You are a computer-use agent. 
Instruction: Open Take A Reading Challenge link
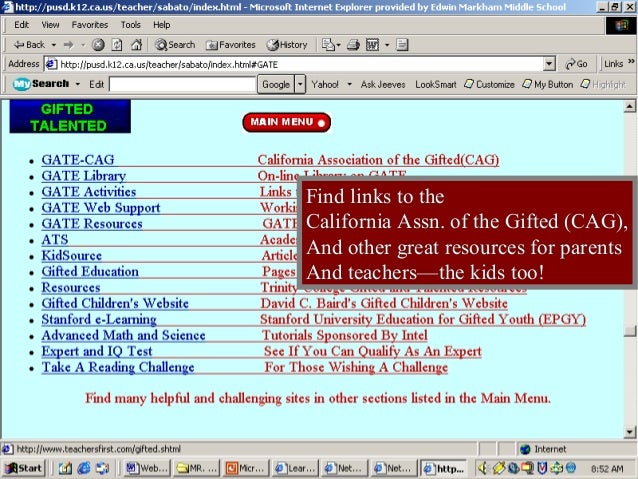coord(118,367)
